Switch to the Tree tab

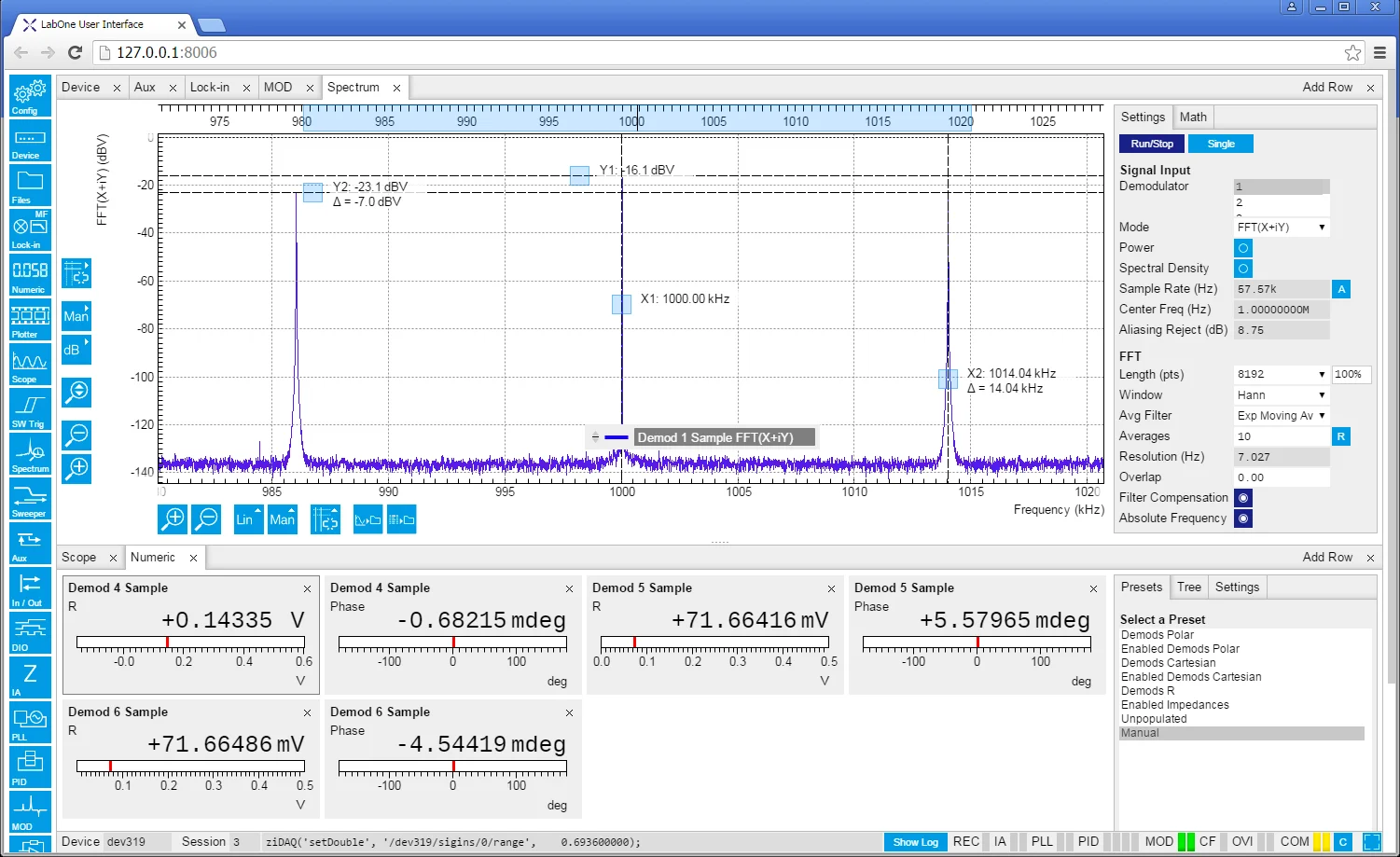click(x=1189, y=587)
